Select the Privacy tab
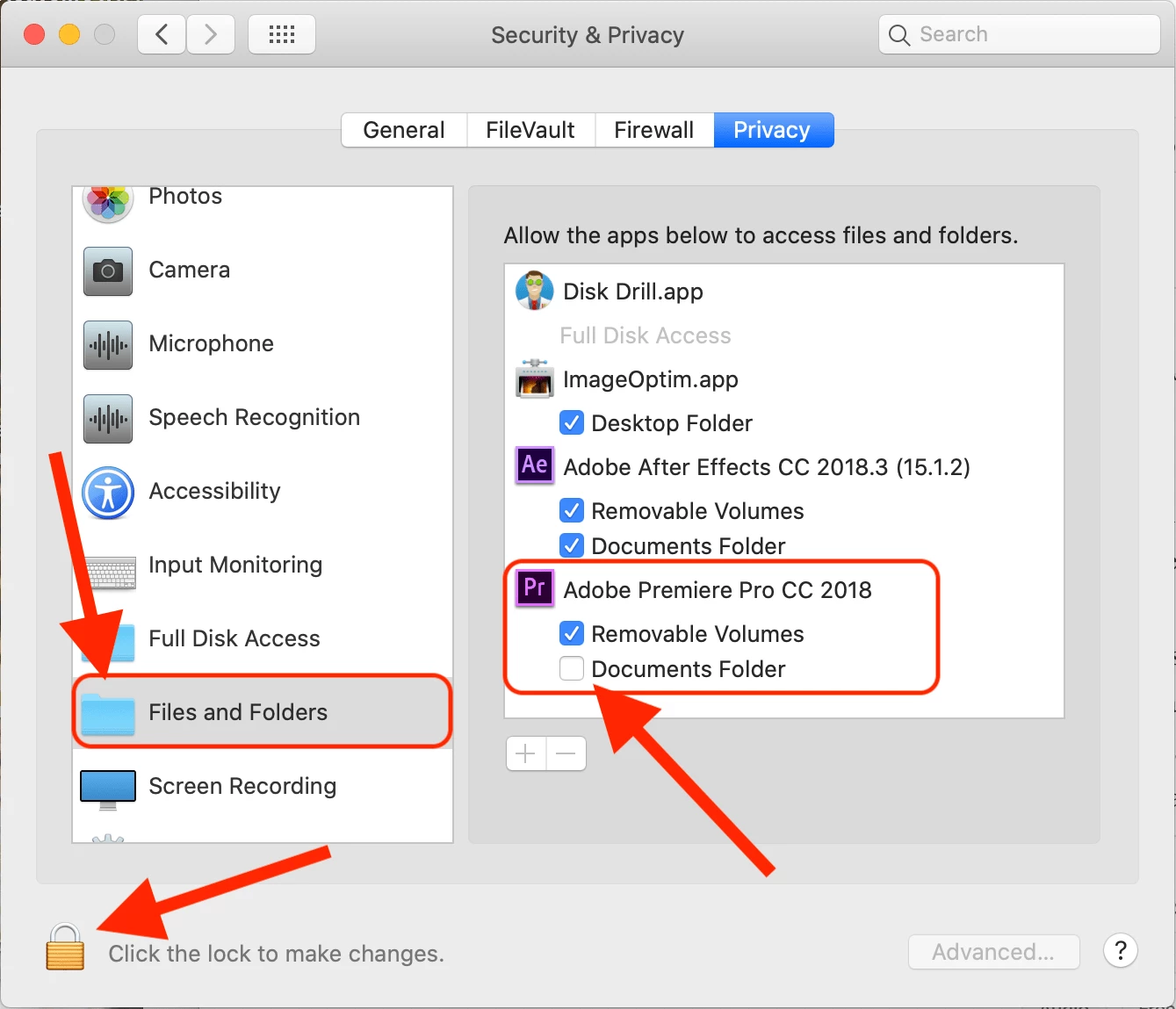1176x1009 pixels. point(773,130)
